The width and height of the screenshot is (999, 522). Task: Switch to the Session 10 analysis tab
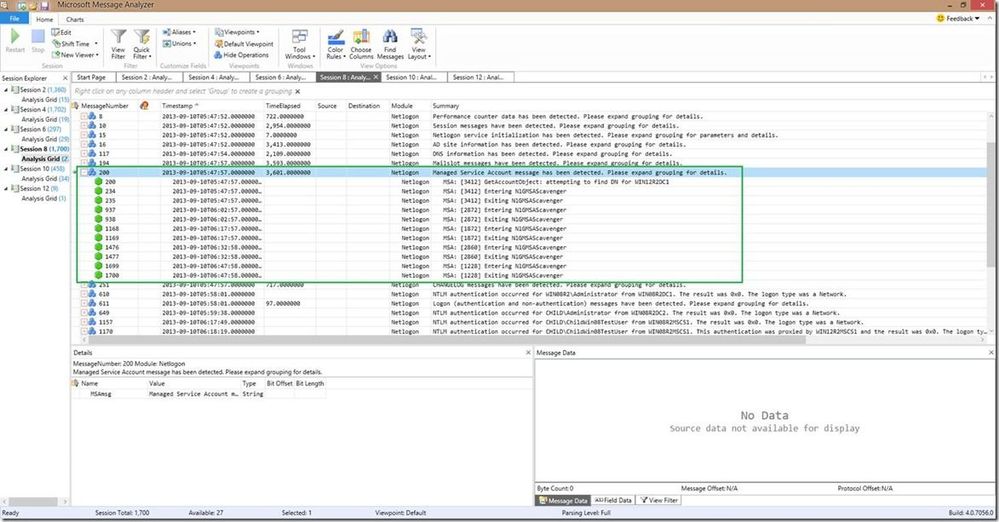pyautogui.click(x=412, y=77)
